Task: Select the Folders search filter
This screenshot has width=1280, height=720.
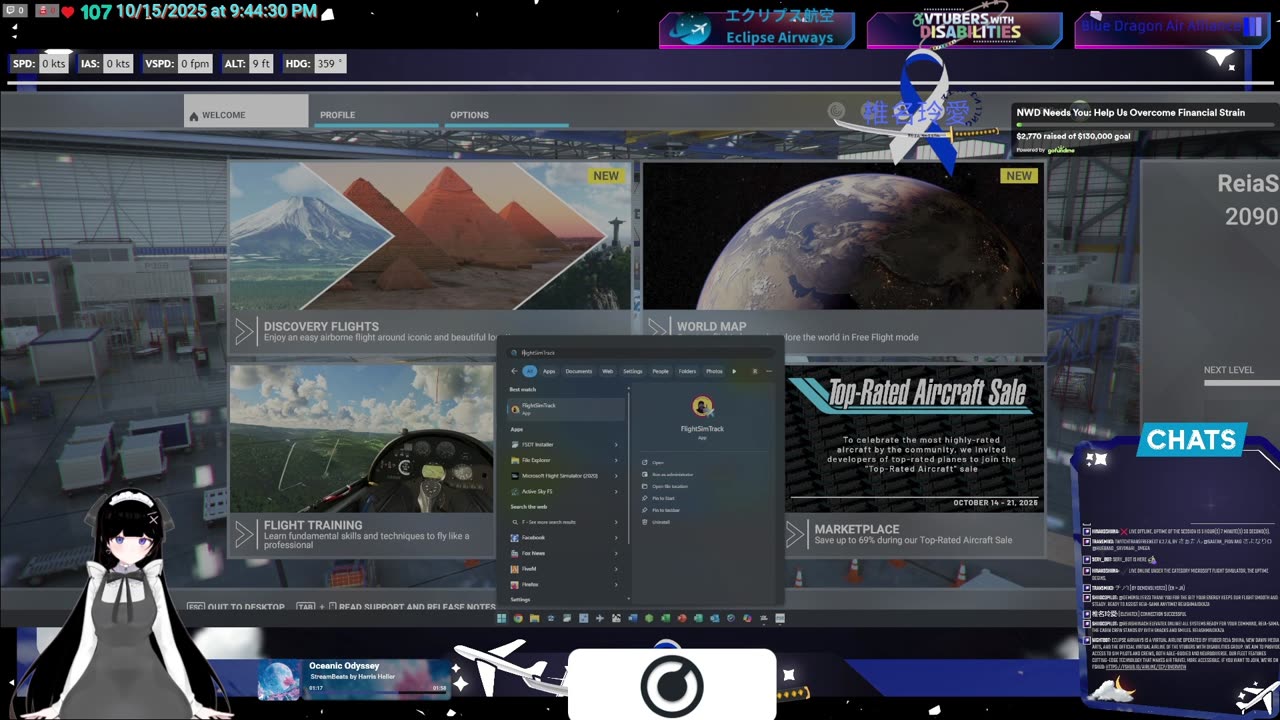Action: point(687,371)
